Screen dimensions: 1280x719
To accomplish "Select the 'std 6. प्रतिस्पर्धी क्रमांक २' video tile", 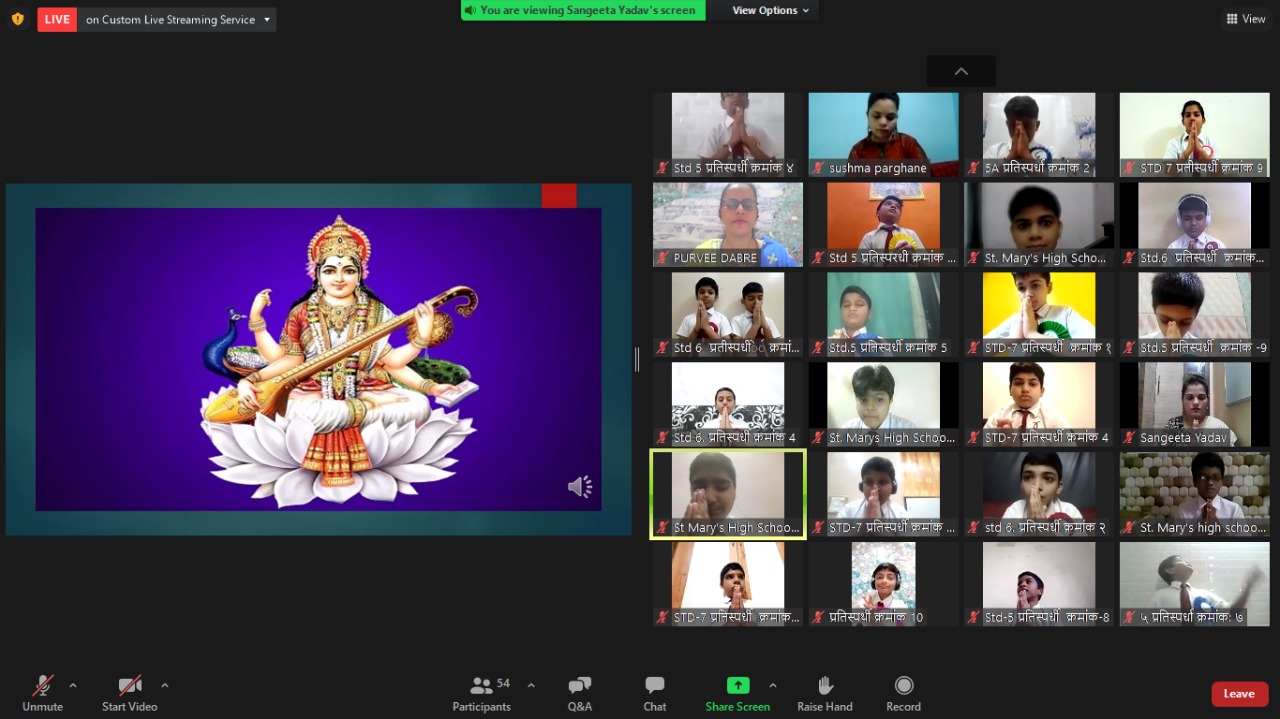I will click(1039, 494).
